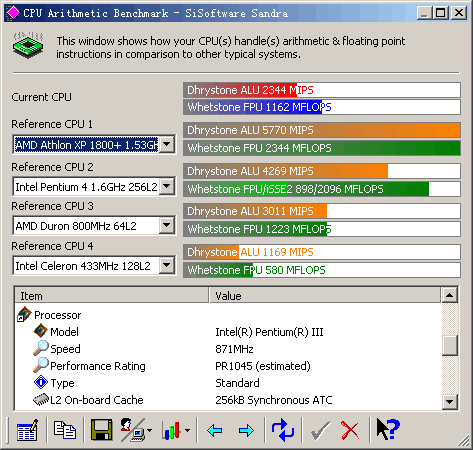Select the Performance Rating row
Image resolution: width=473 pixels, height=450 pixels.
(228, 366)
